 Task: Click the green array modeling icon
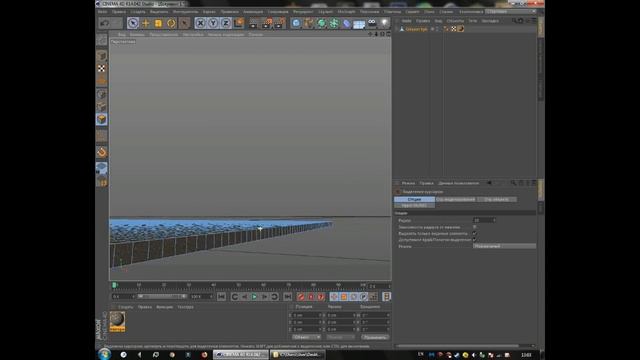(334, 23)
